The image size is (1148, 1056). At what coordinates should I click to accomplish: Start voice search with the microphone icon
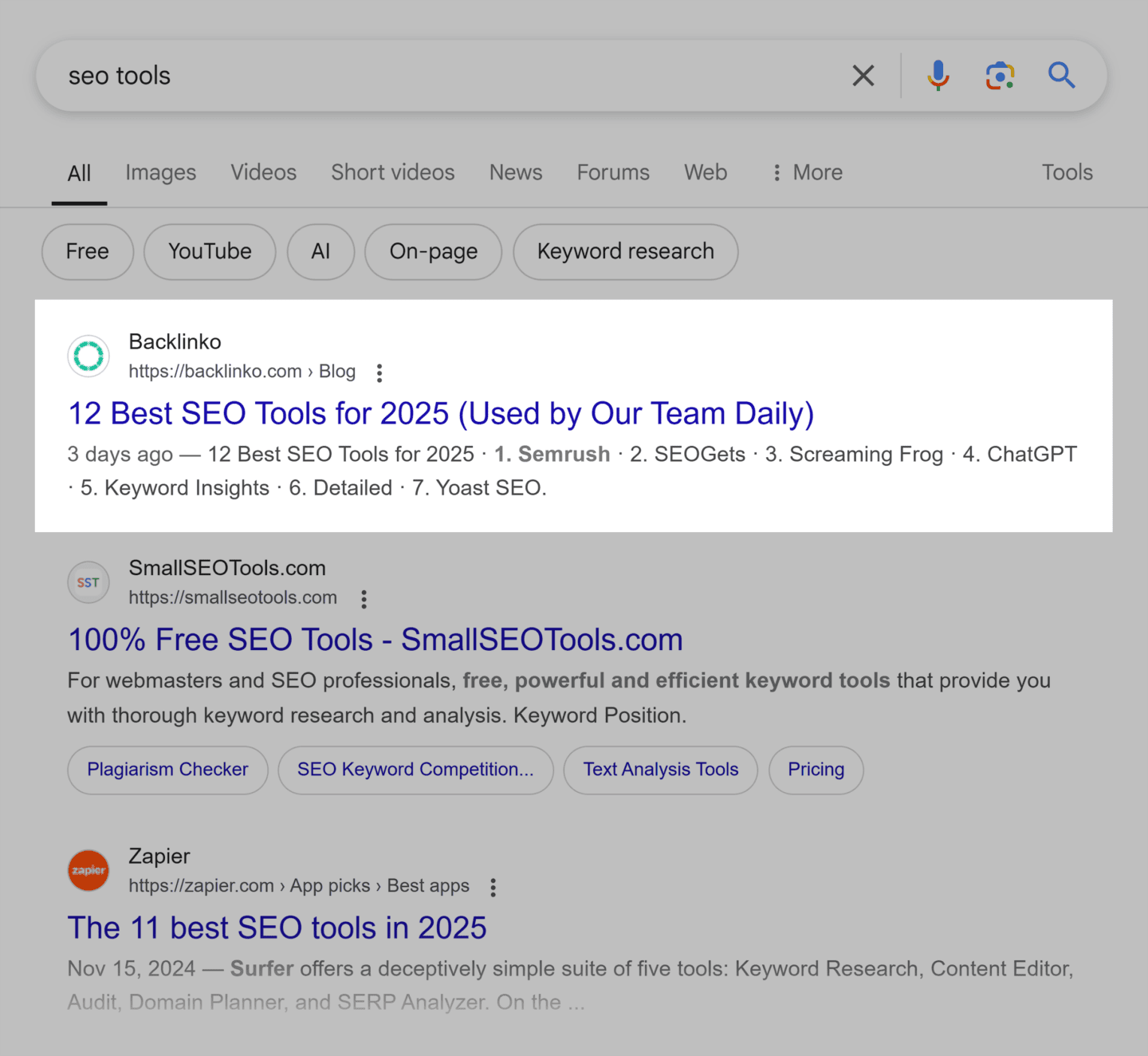pos(938,76)
